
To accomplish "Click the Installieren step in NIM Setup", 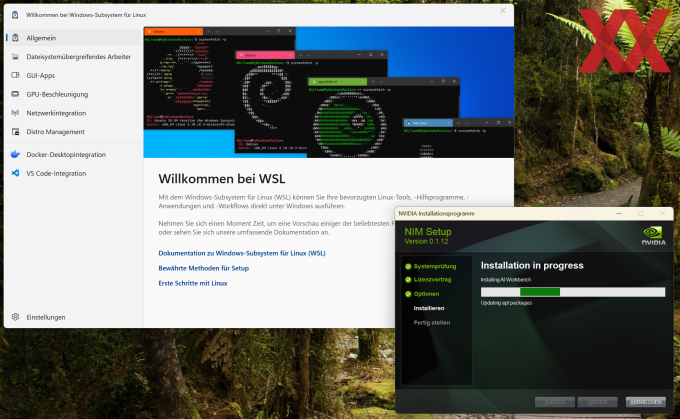I will point(428,308).
